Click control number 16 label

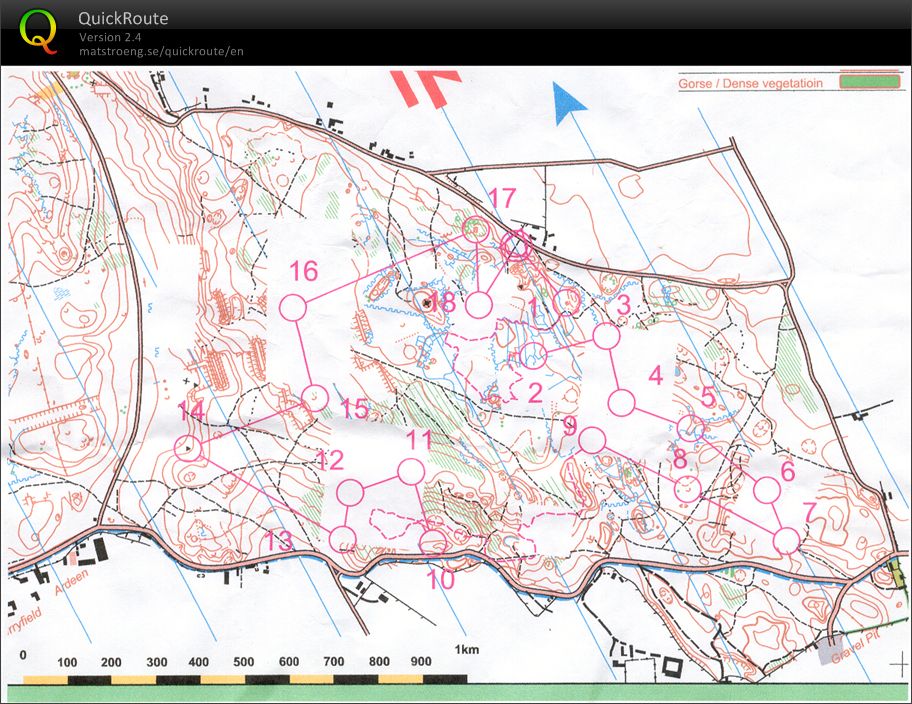(x=304, y=271)
